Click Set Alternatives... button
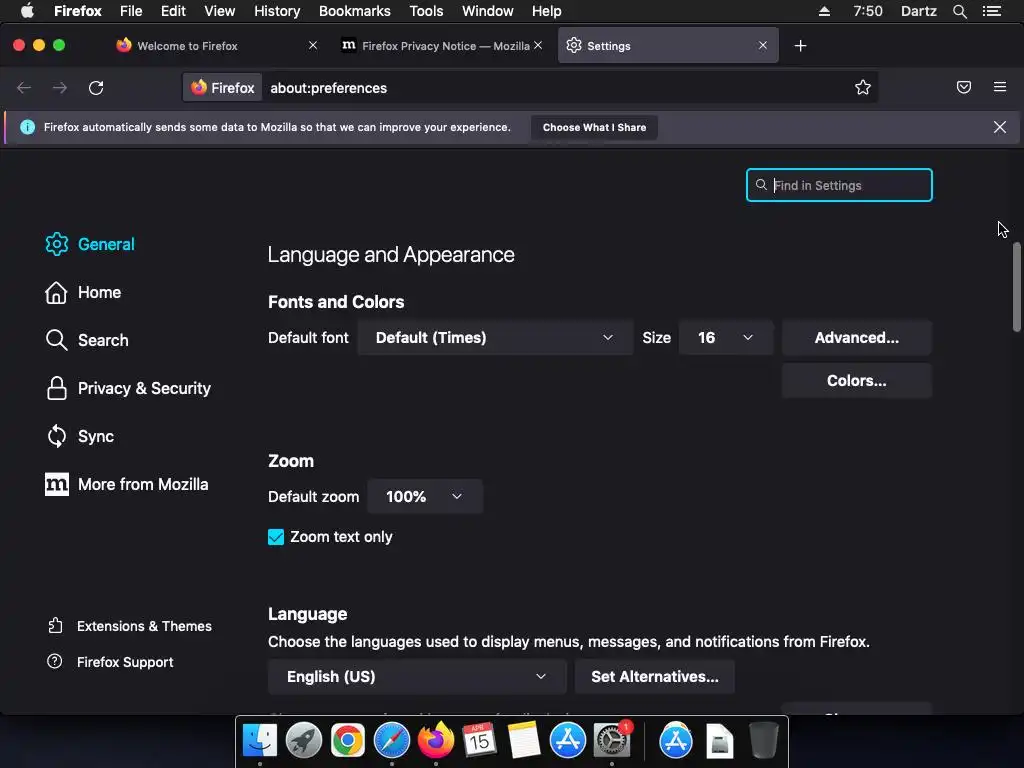This screenshot has height=768, width=1024. tap(655, 677)
